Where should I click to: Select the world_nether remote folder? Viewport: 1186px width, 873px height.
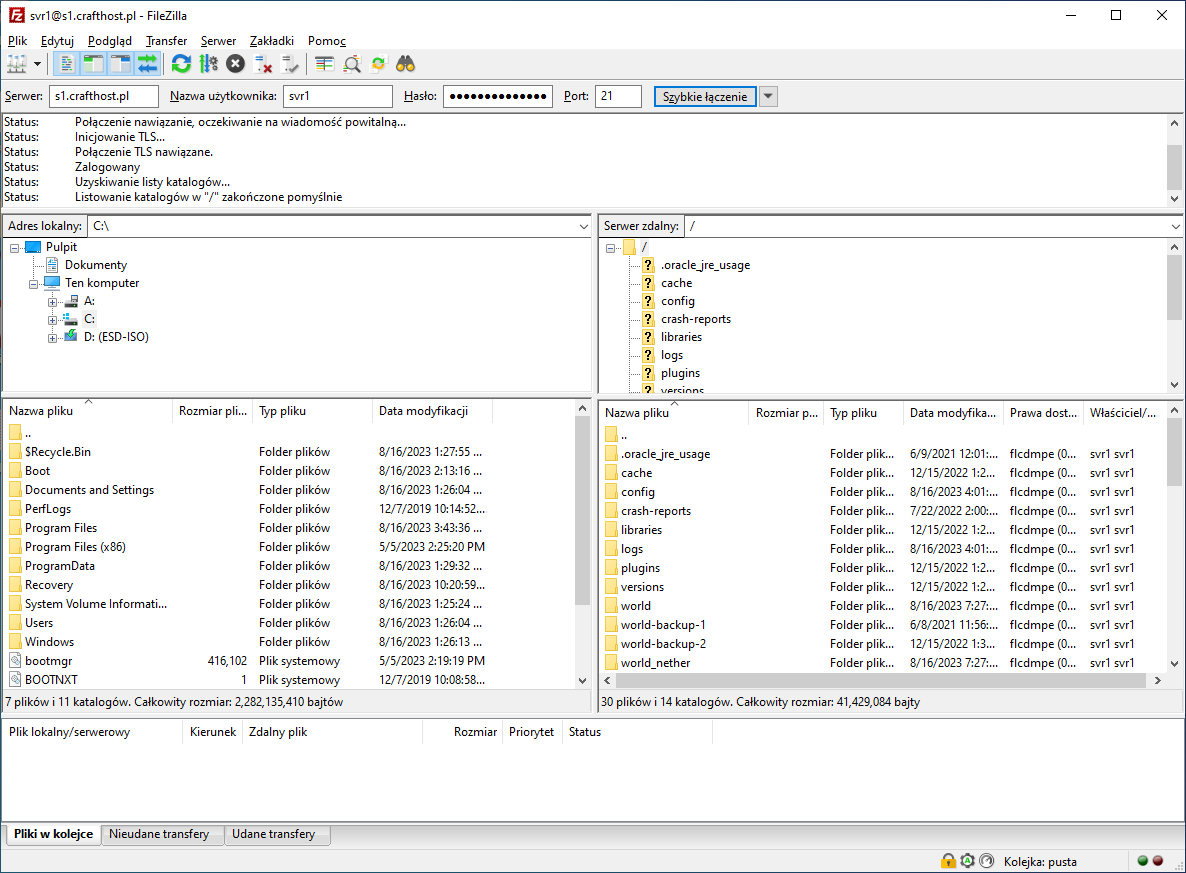(656, 663)
